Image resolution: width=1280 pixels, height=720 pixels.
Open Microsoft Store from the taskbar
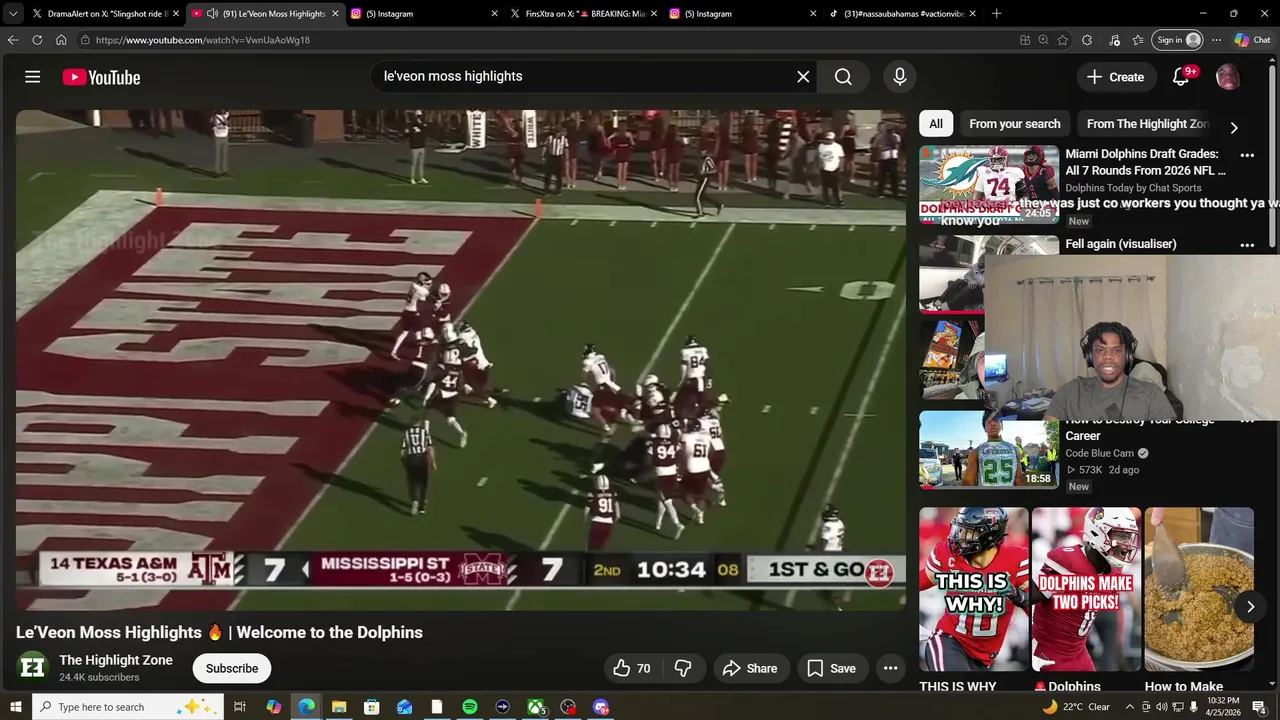coord(372,707)
